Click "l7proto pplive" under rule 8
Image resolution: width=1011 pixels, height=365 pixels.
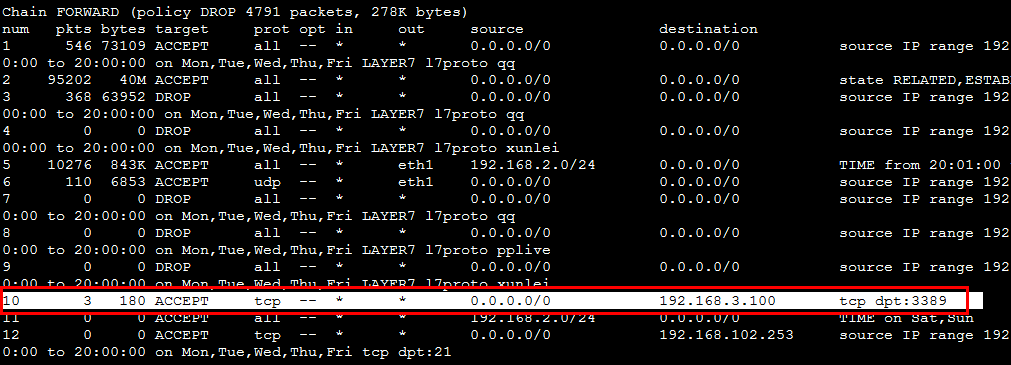(489, 250)
